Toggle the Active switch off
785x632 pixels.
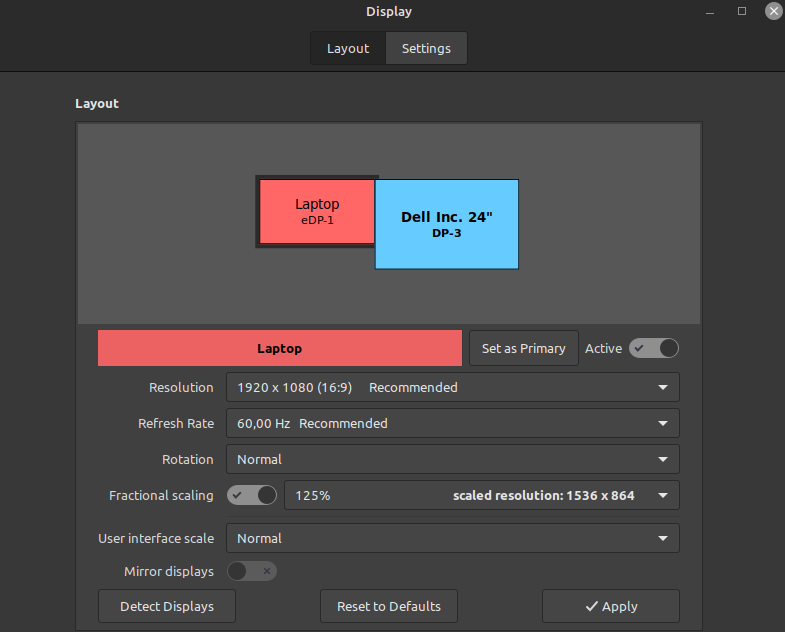tap(654, 348)
